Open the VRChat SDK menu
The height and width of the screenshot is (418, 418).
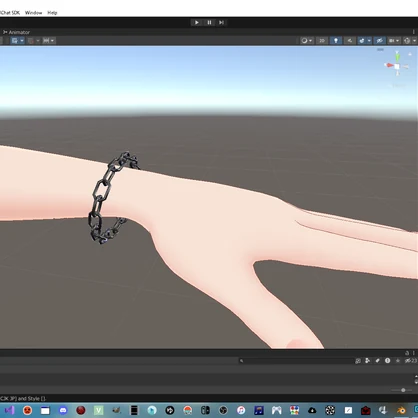[10, 13]
